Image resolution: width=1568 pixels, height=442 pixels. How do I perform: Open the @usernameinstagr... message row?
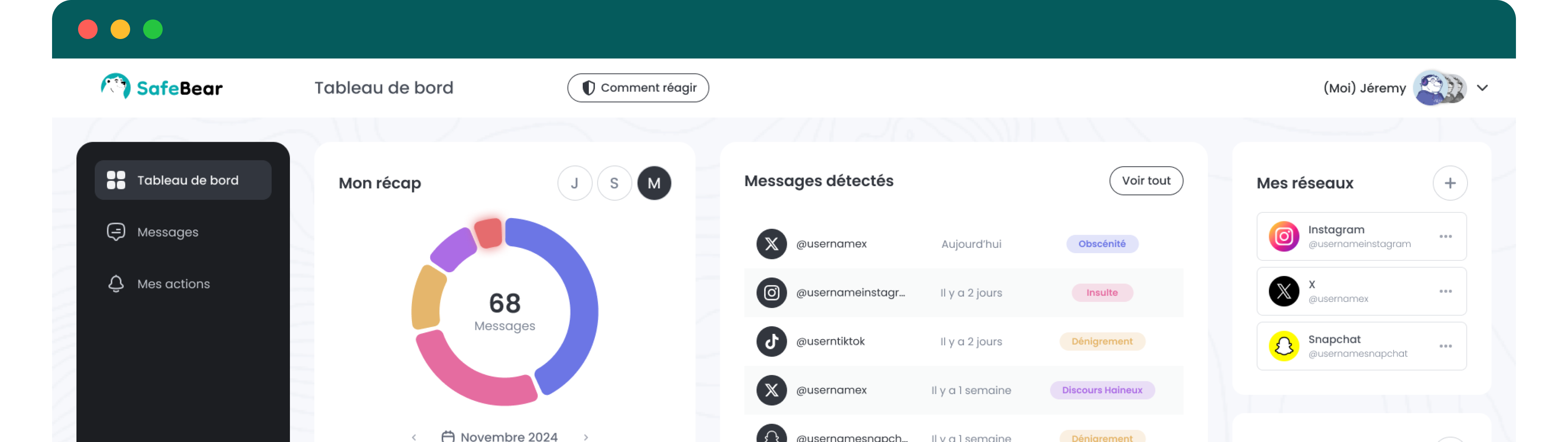click(x=963, y=292)
